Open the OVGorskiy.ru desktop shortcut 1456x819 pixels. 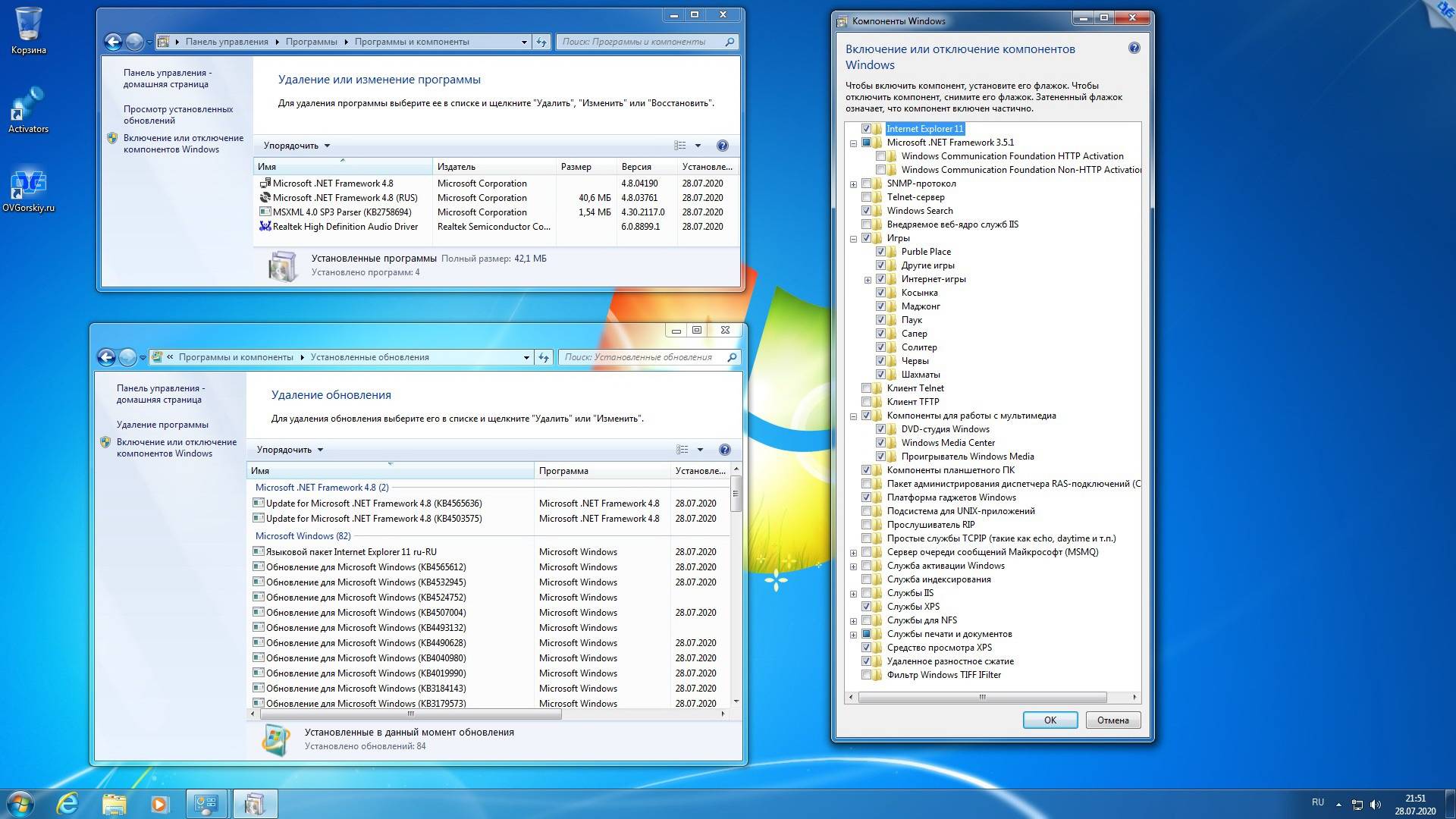pyautogui.click(x=28, y=190)
